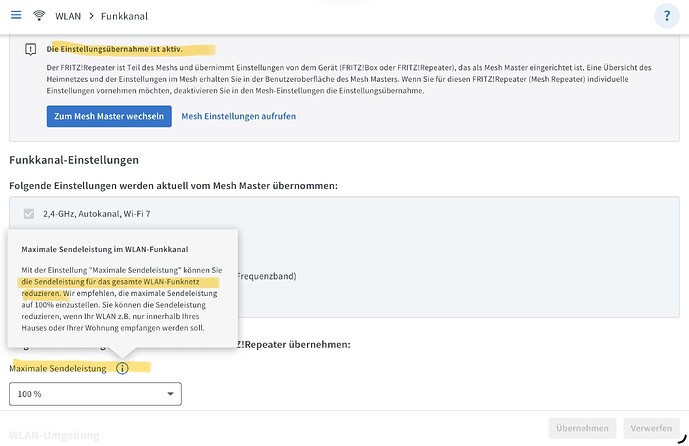
Task: Click the highlighted Einstellungsübernahme ist aktiv text
Action: 115,49
